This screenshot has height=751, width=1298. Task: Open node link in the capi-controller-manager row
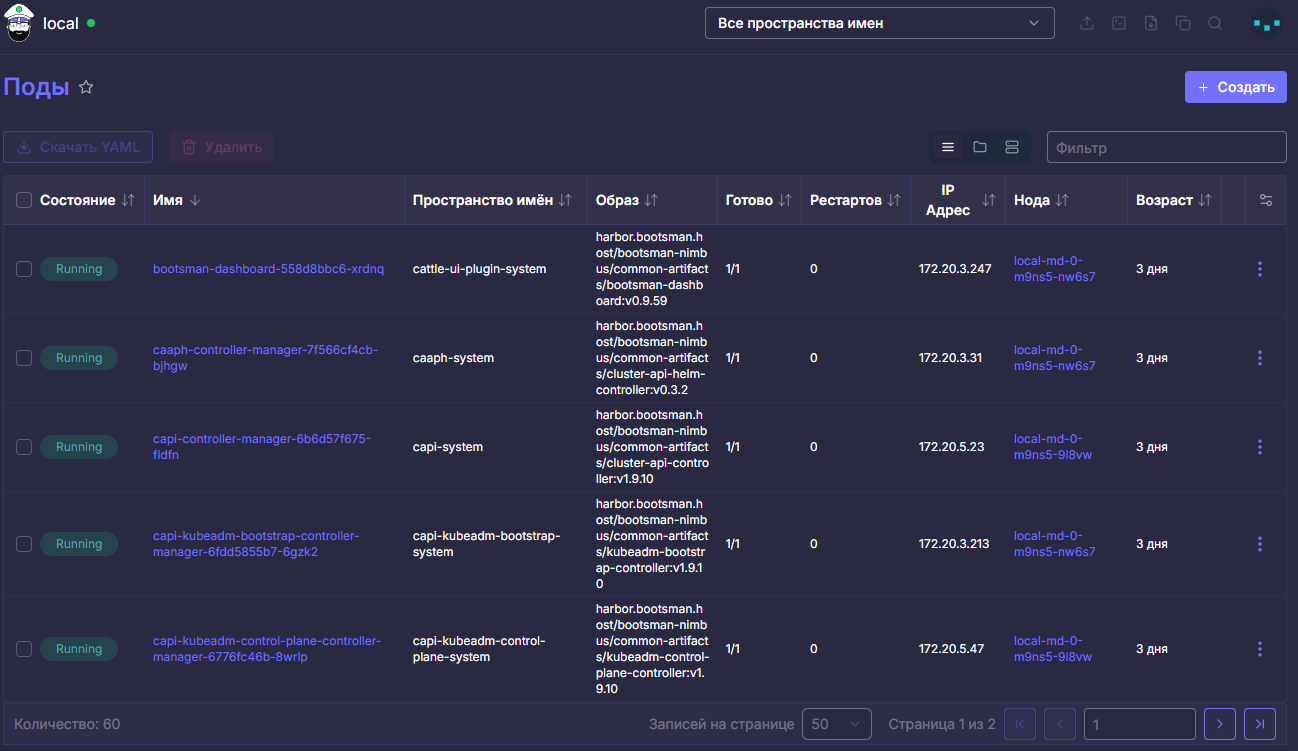[1053, 447]
